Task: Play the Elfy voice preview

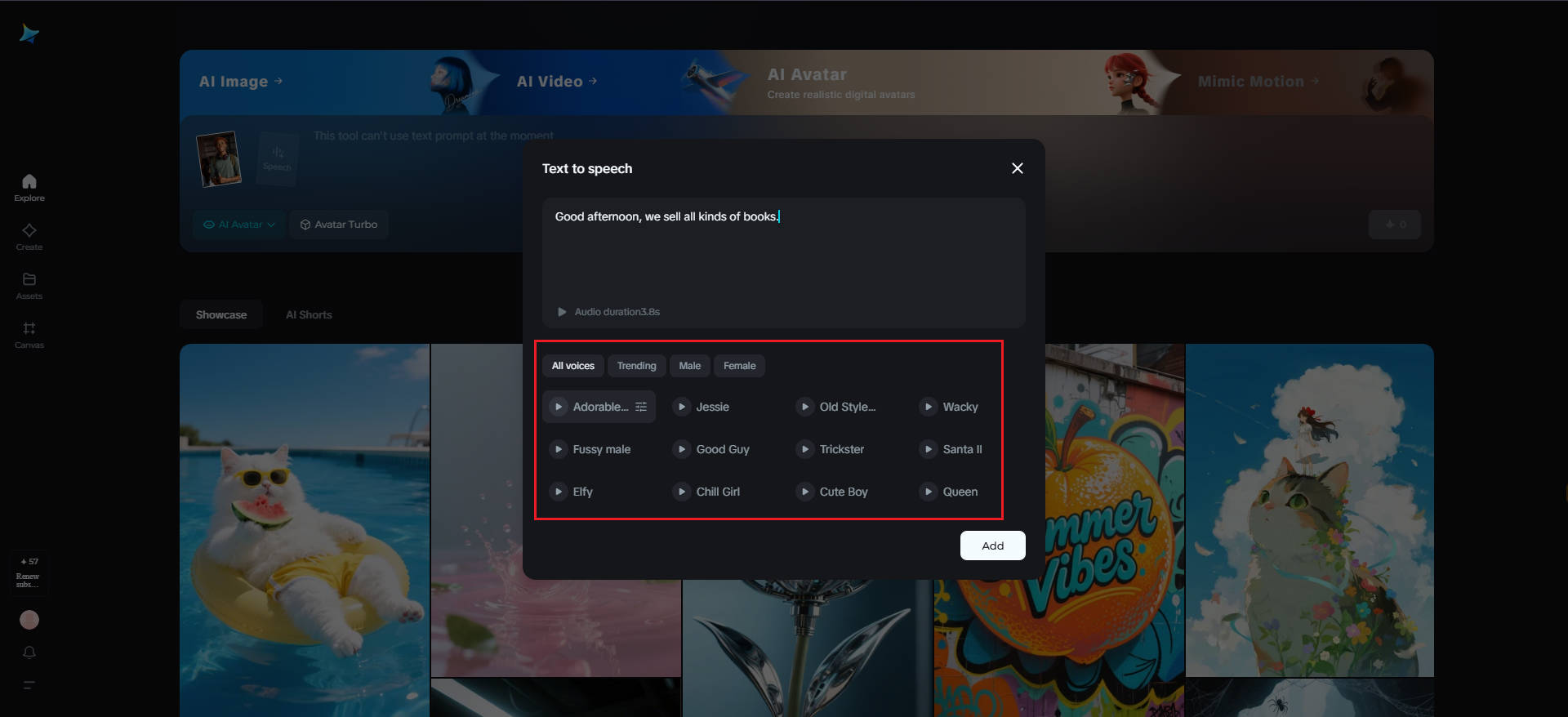Action: [x=559, y=492]
